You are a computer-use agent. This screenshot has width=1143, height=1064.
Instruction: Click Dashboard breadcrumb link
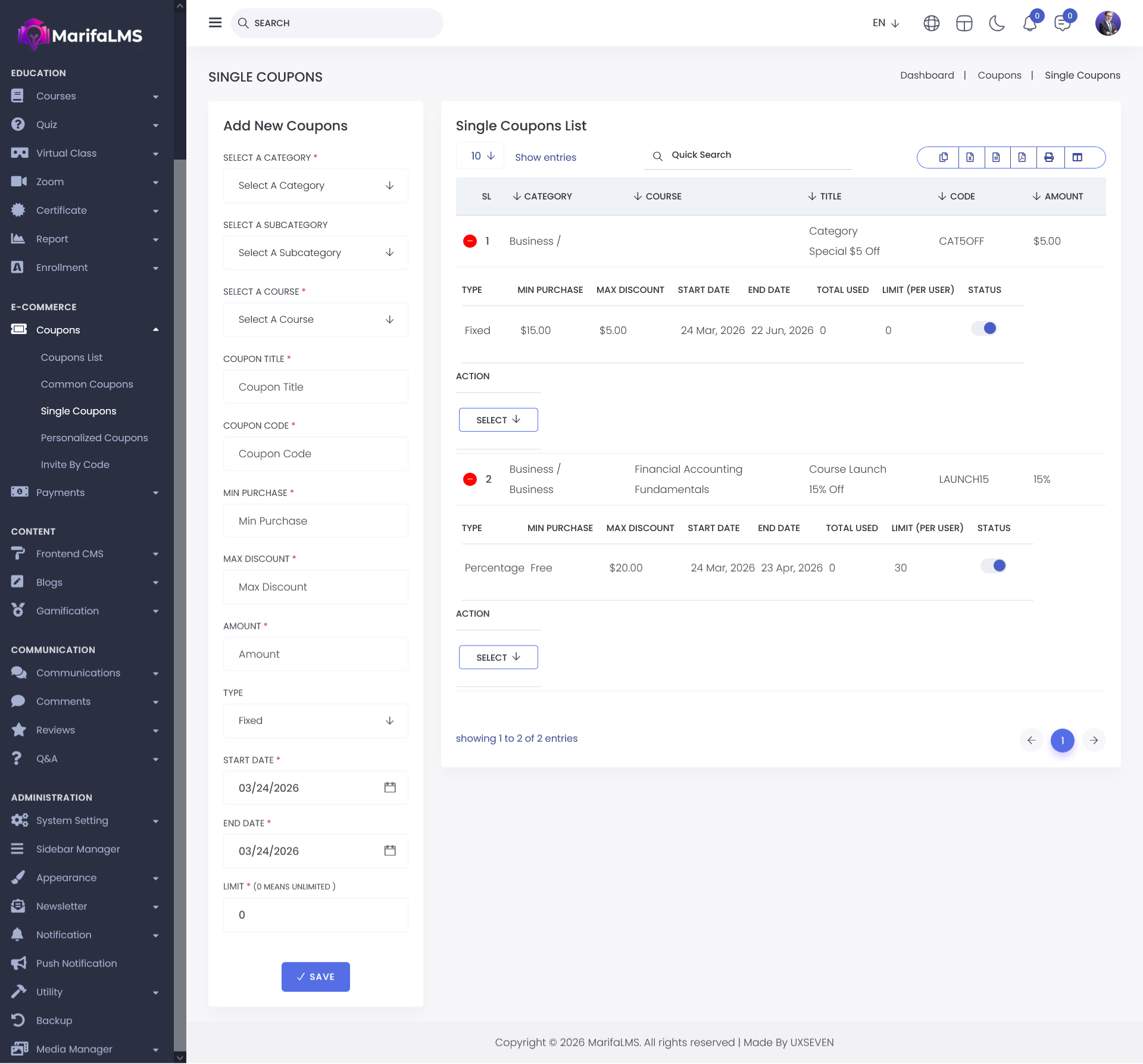(x=927, y=75)
